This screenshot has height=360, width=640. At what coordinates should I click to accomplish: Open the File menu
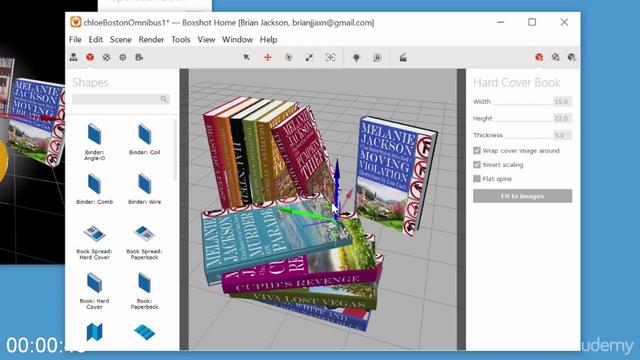pyautogui.click(x=75, y=40)
